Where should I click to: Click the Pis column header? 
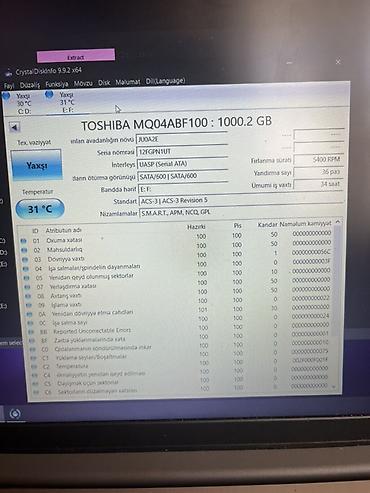(237, 226)
